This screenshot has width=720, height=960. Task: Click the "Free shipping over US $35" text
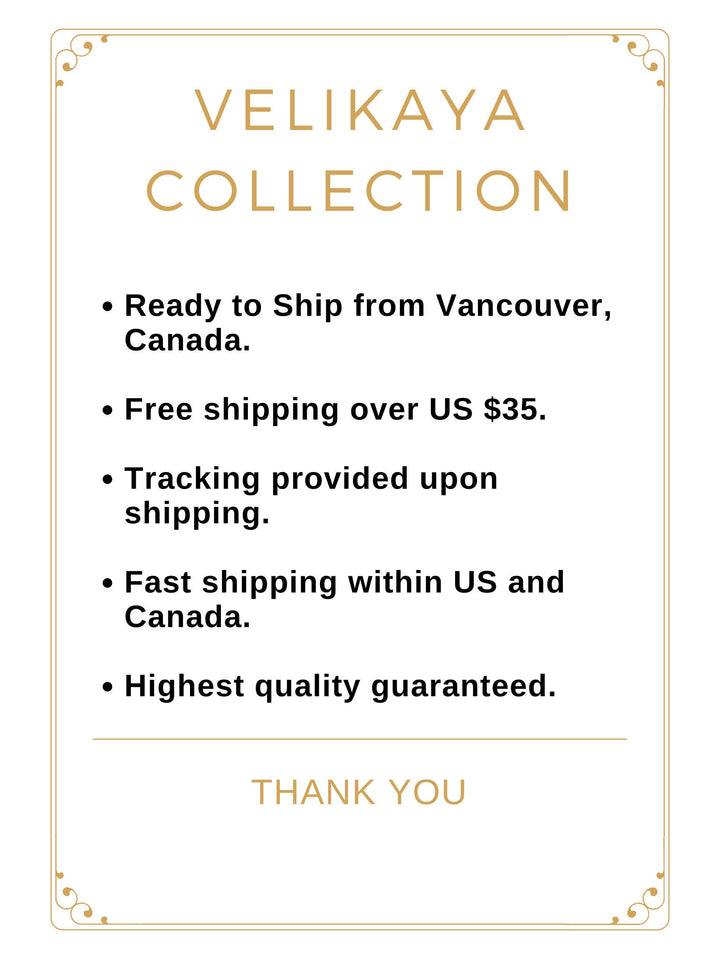point(335,410)
